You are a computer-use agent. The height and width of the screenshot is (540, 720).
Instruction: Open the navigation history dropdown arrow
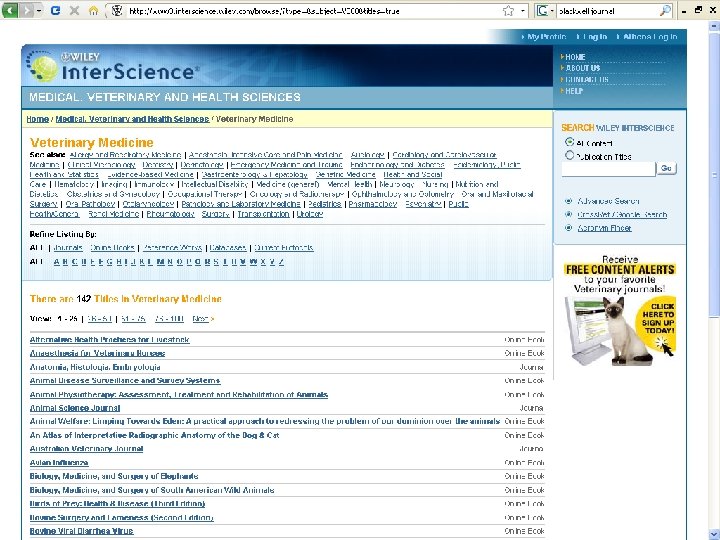pos(39,10)
